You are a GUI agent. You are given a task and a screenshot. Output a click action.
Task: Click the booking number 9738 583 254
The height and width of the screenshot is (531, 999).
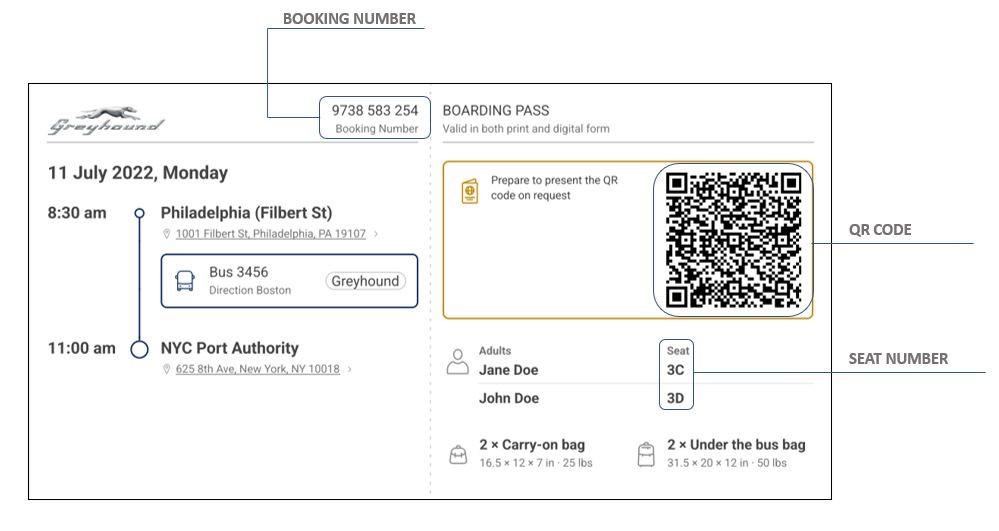(x=375, y=110)
